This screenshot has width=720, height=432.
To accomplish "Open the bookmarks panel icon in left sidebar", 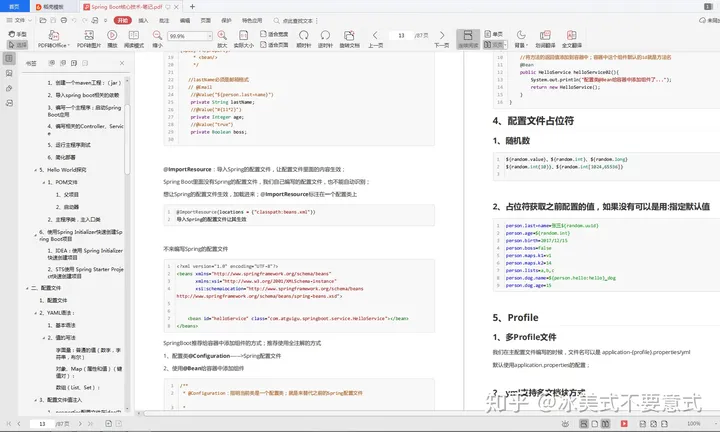I will [x=9, y=58].
